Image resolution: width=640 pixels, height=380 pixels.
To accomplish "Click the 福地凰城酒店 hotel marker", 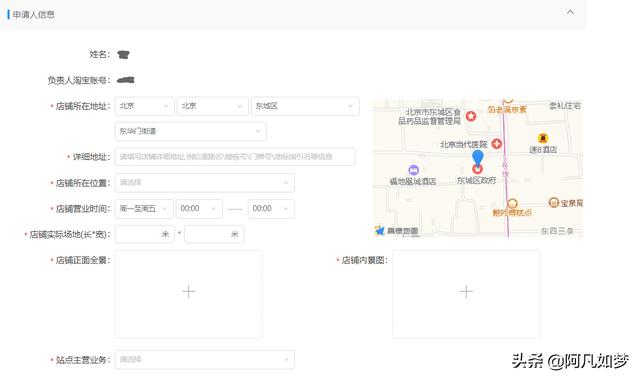I will coord(413,170).
